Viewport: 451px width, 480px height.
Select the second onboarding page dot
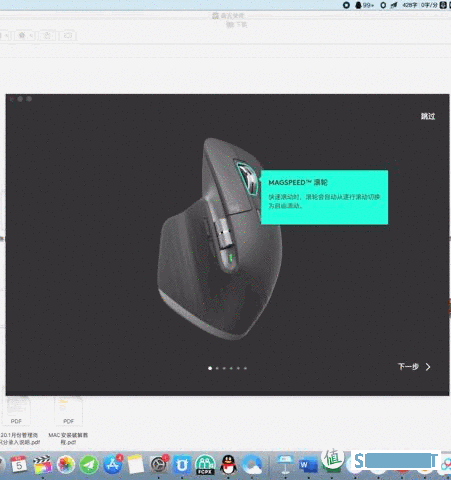click(217, 368)
